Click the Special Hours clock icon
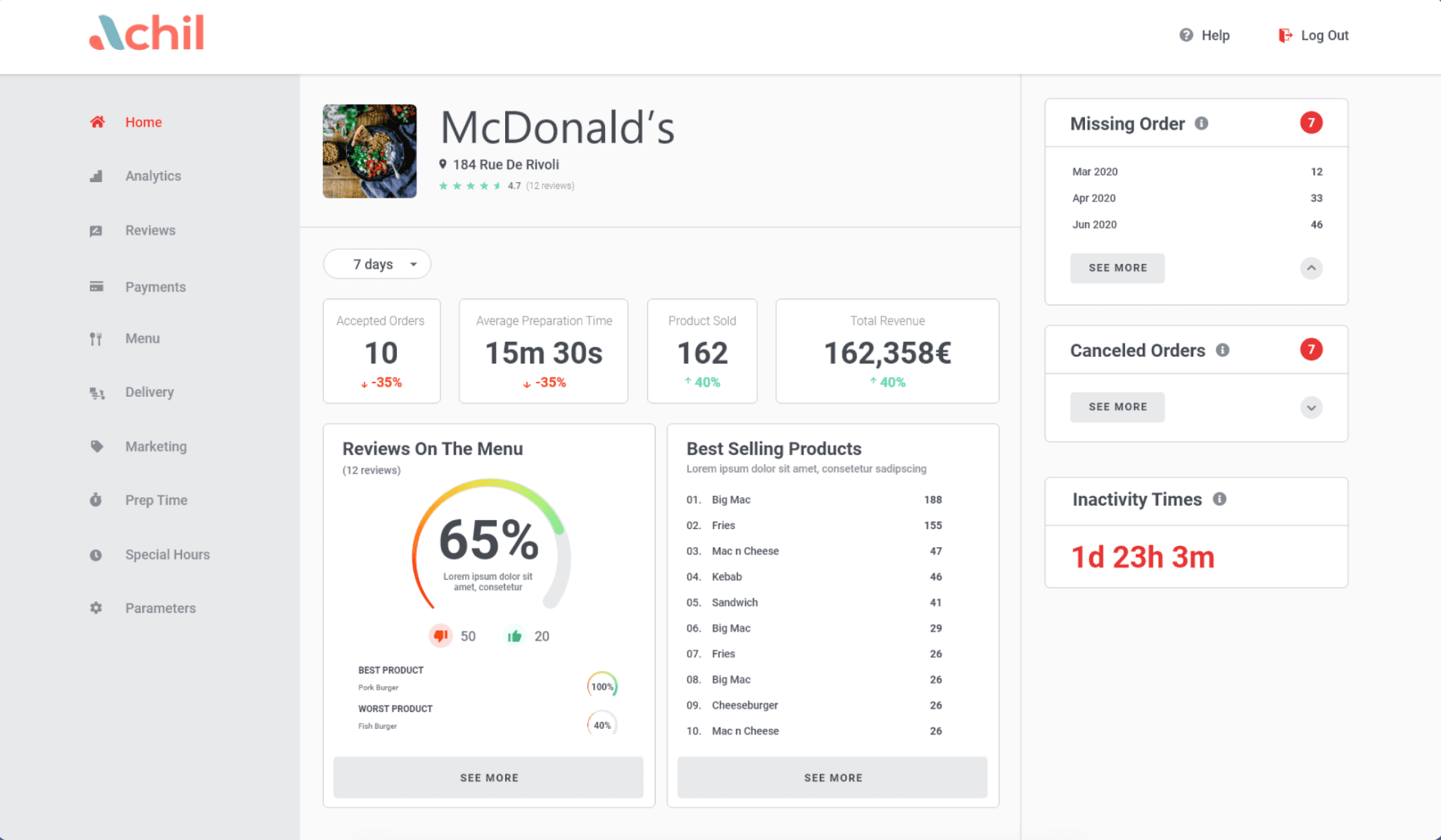Viewport: 1441px width, 840px height. click(96, 554)
